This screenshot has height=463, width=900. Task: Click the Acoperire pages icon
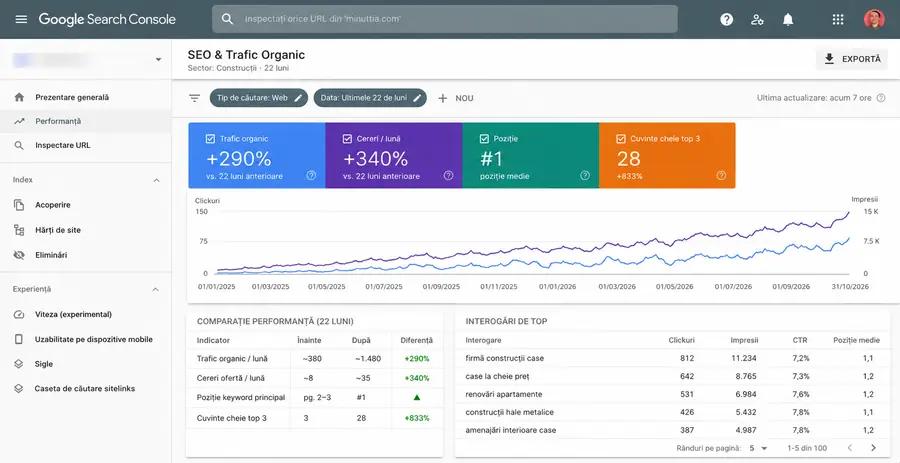pyautogui.click(x=19, y=205)
